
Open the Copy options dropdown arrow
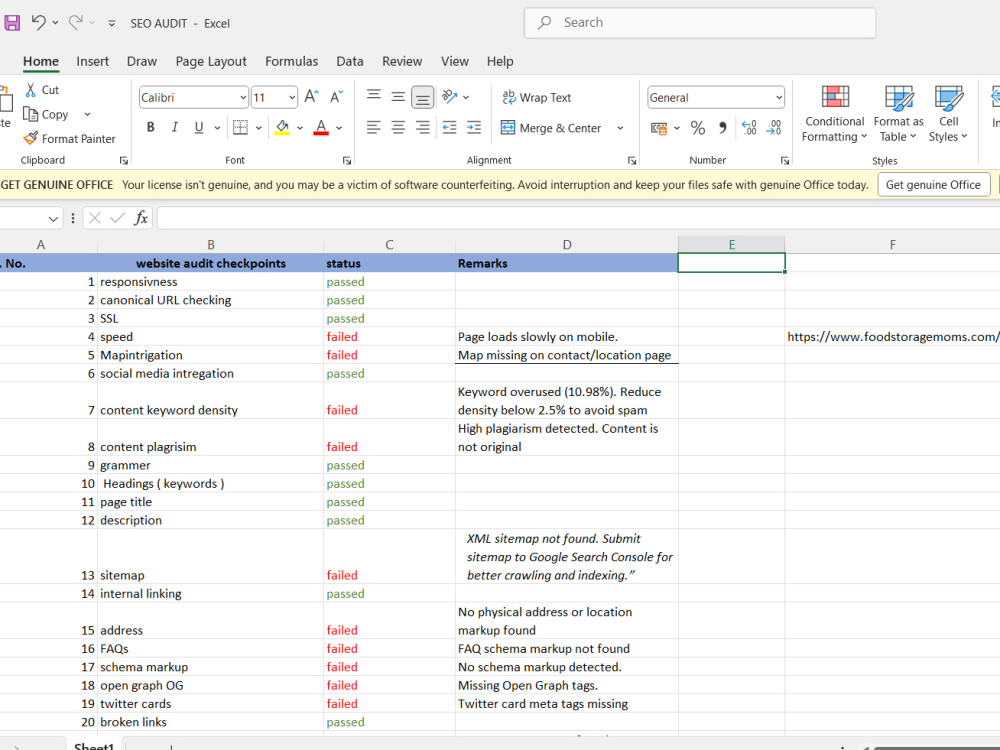pos(87,114)
